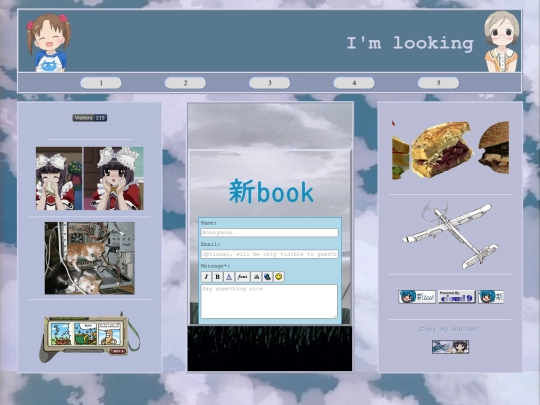This screenshot has height=405, width=540.
Task: Open the underlined A text color button
Action: pos(229,277)
